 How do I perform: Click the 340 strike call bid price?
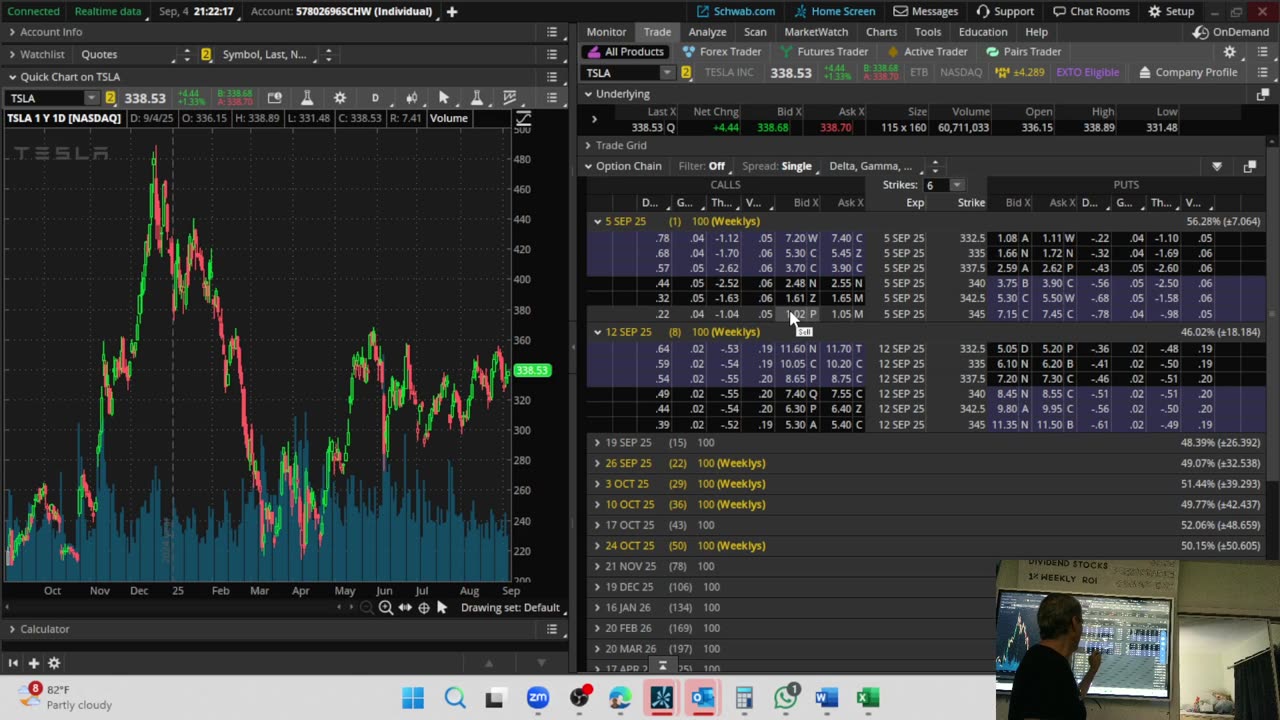click(795, 283)
